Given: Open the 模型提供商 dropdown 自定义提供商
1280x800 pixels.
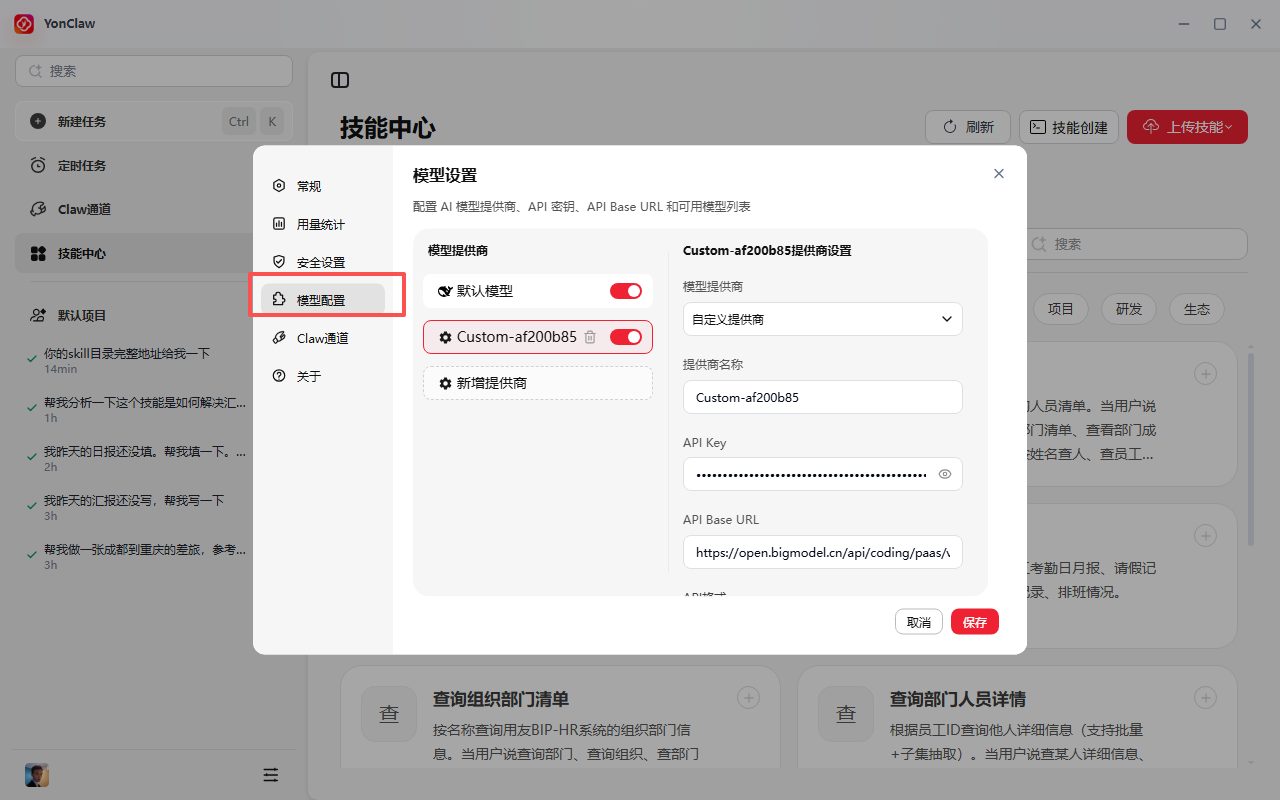Looking at the screenshot, I should pos(823,319).
